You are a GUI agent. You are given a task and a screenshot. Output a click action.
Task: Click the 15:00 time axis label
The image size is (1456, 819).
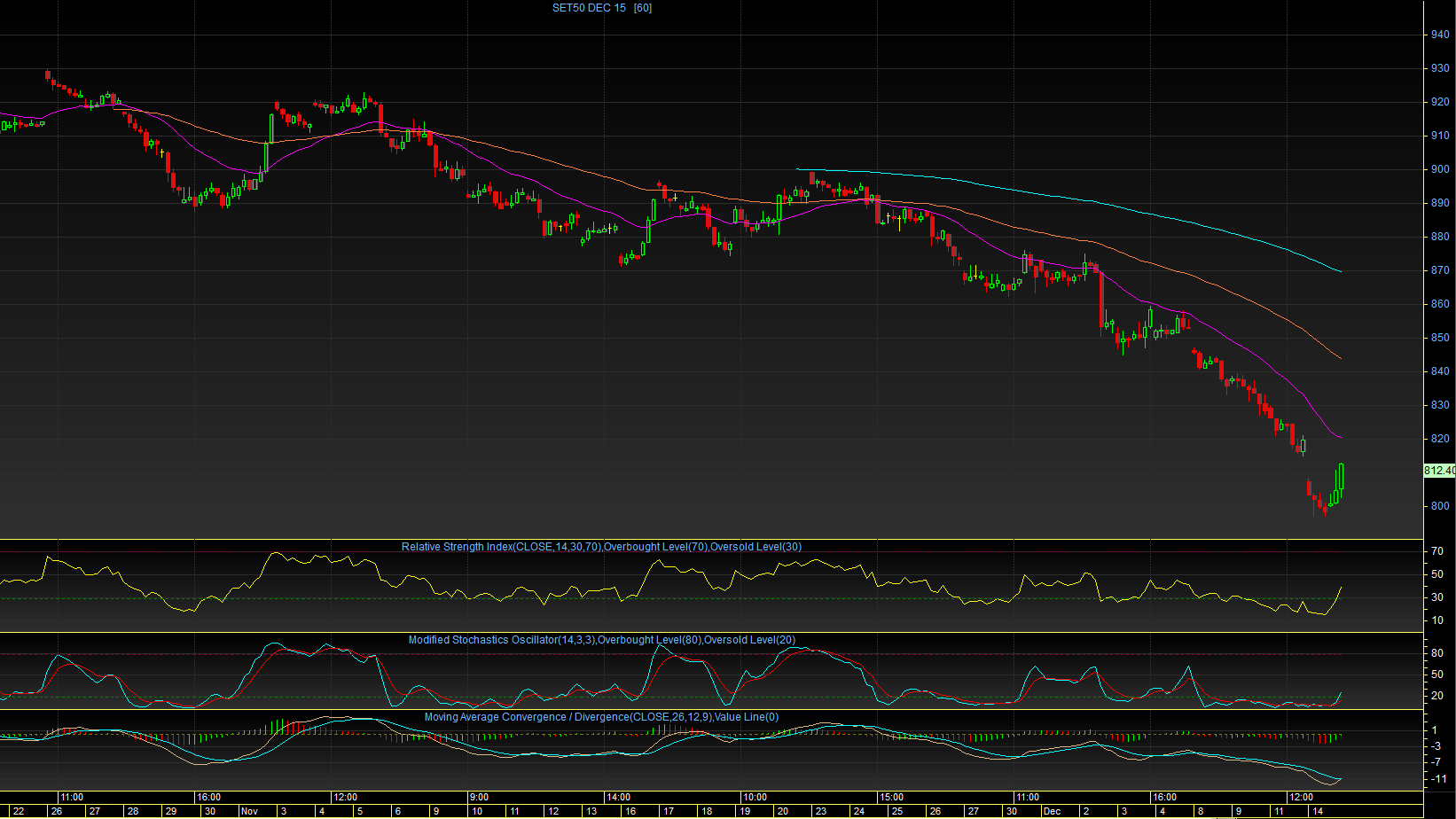pos(891,797)
